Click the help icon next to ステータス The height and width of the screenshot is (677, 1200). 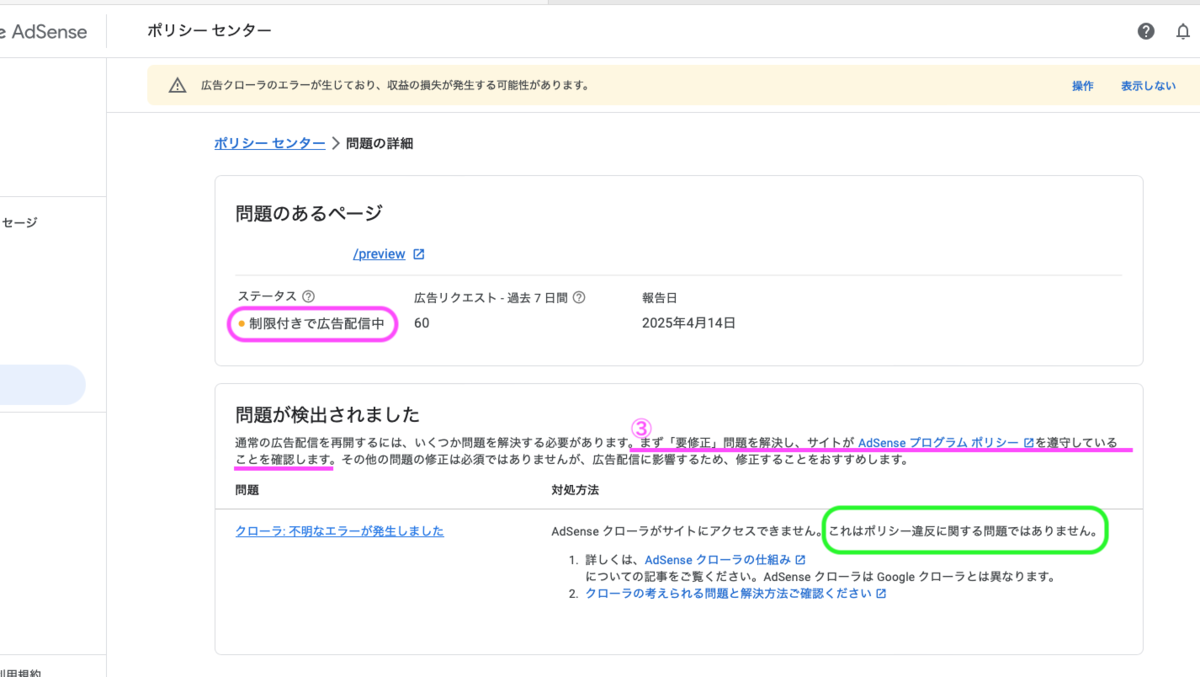[308, 297]
